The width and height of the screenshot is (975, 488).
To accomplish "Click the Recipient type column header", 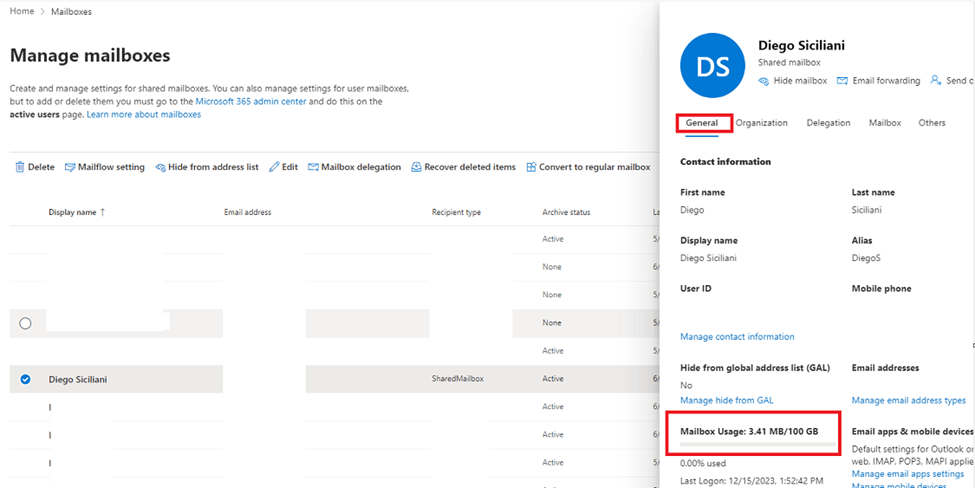I will click(456, 213).
